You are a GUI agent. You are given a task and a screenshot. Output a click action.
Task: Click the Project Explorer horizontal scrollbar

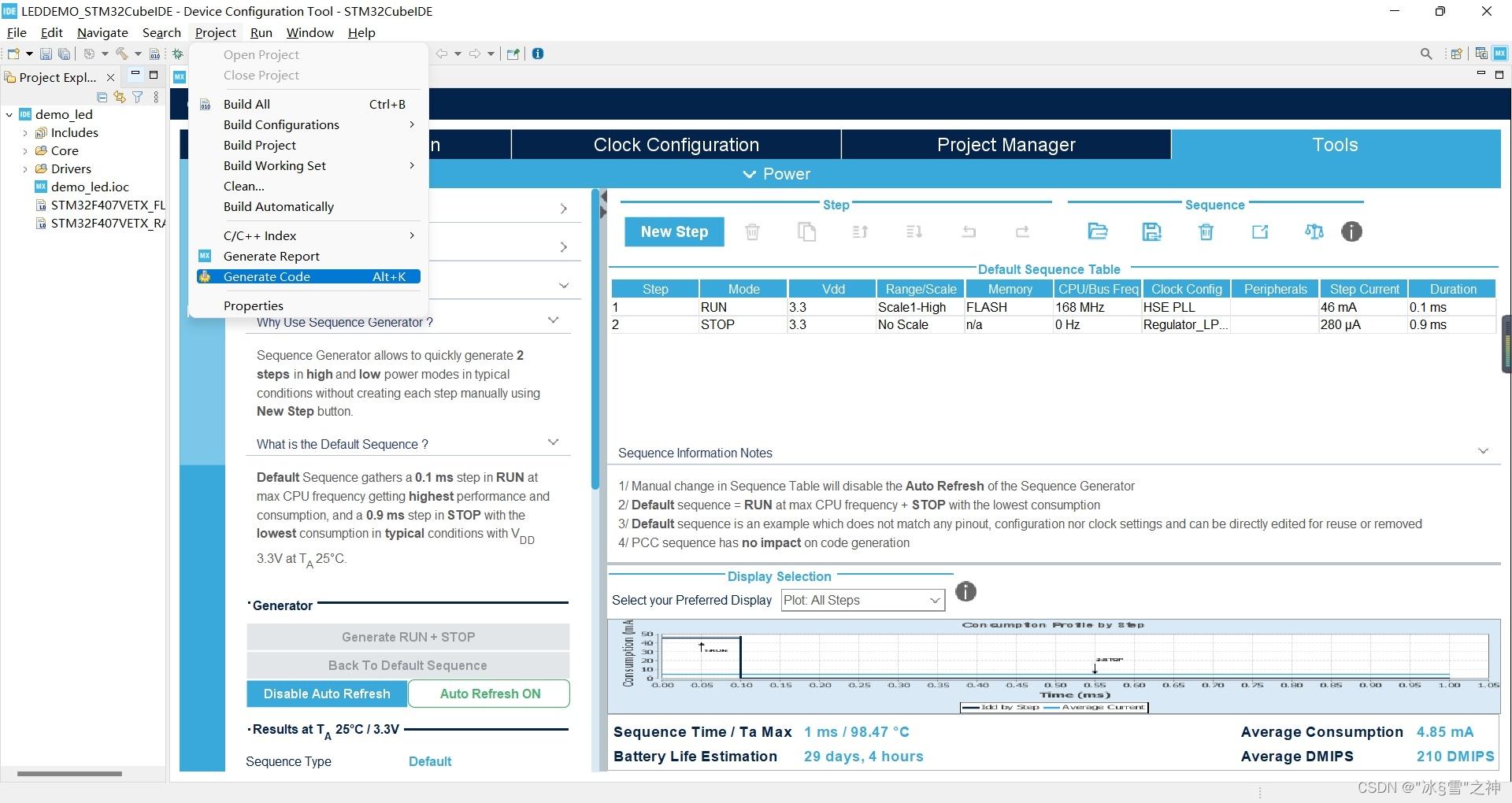coord(69,773)
